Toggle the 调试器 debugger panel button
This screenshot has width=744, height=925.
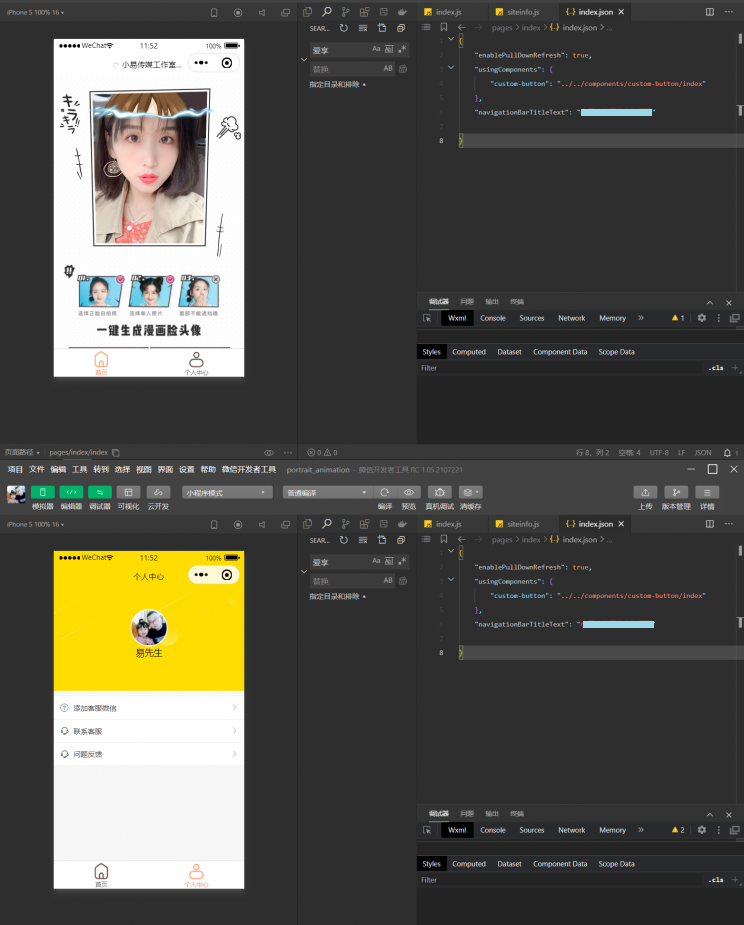tap(100, 492)
